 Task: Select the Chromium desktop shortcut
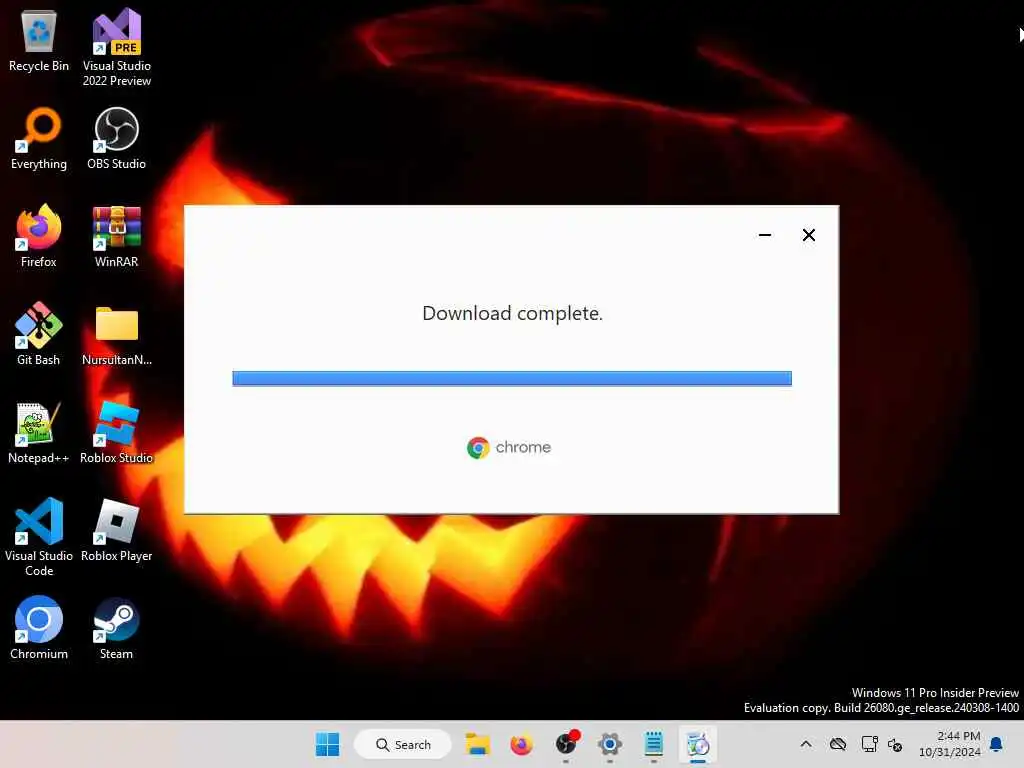(x=39, y=628)
